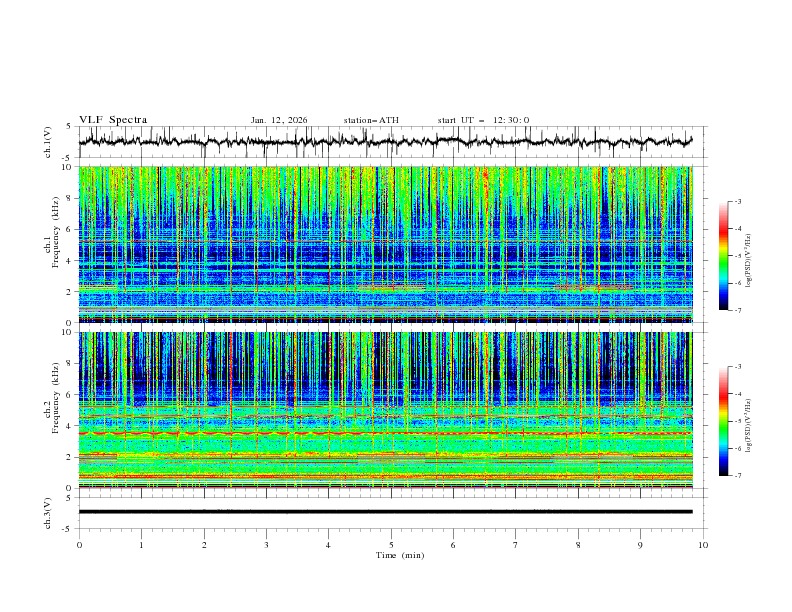Screen dimensions: 792x612
Task: Click the "-4" tick on ch.2 colorbar
Action: pyautogui.click(x=737, y=394)
